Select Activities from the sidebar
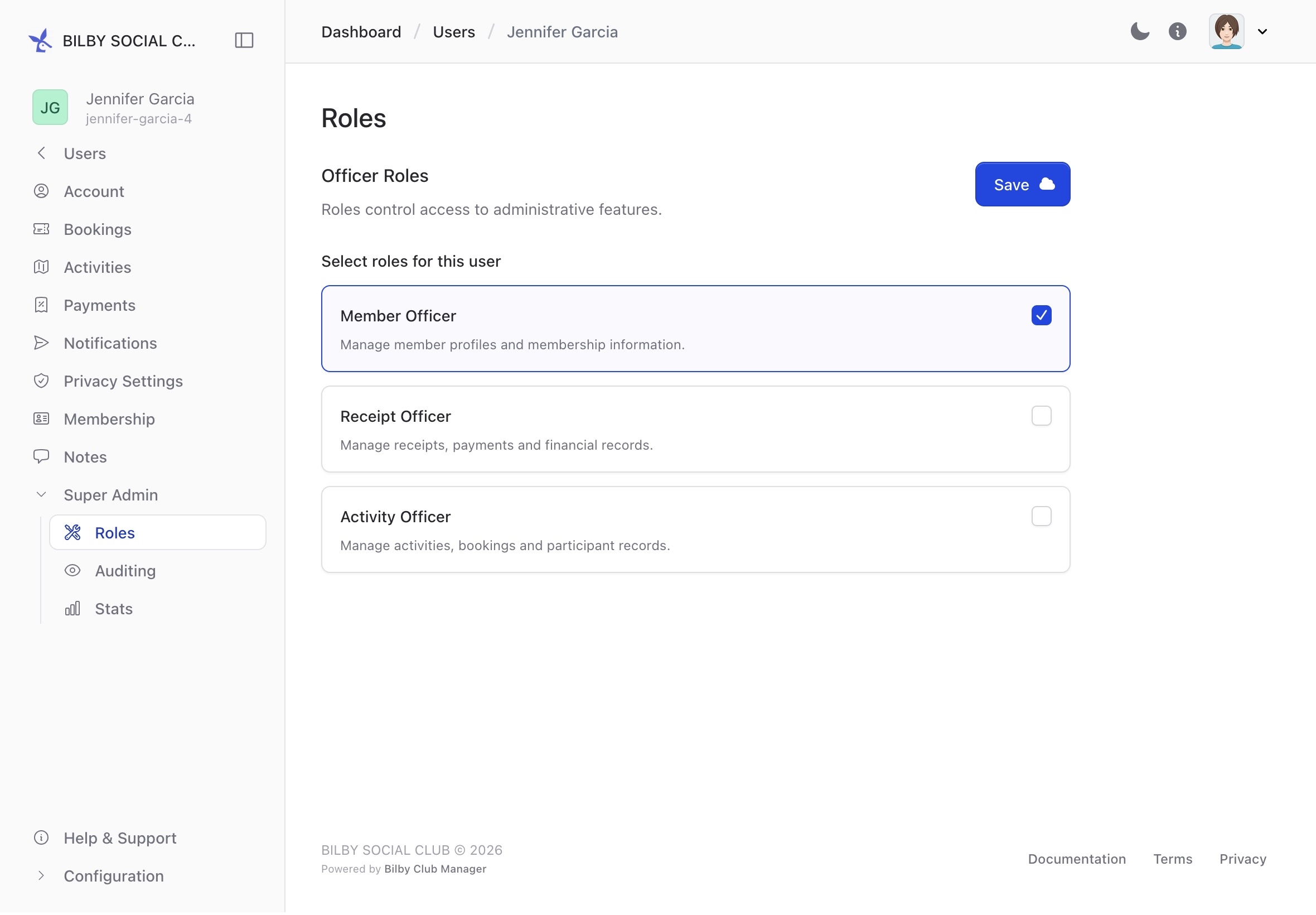This screenshot has width=1316, height=915. point(98,267)
